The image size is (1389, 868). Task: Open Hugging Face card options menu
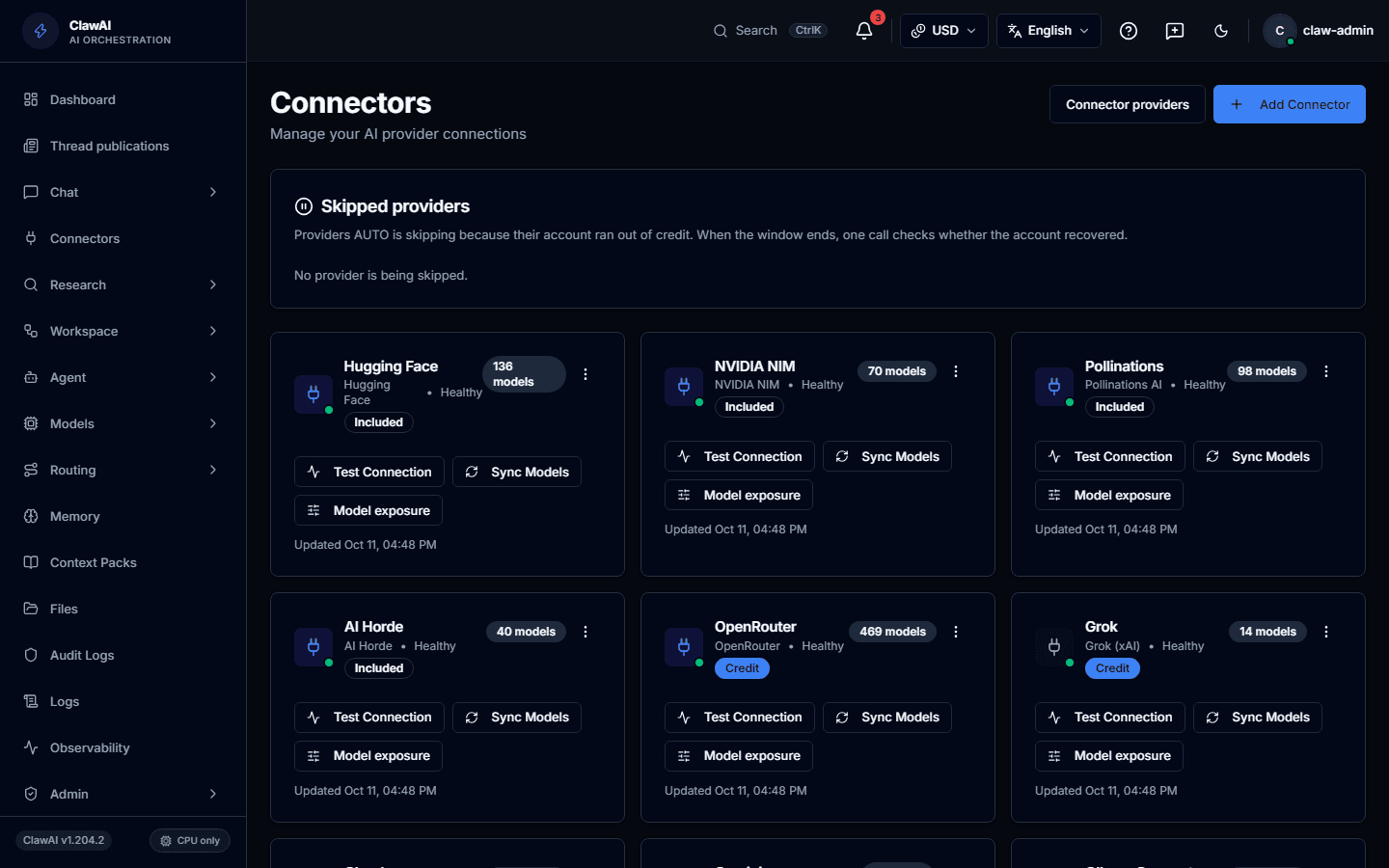point(586,374)
